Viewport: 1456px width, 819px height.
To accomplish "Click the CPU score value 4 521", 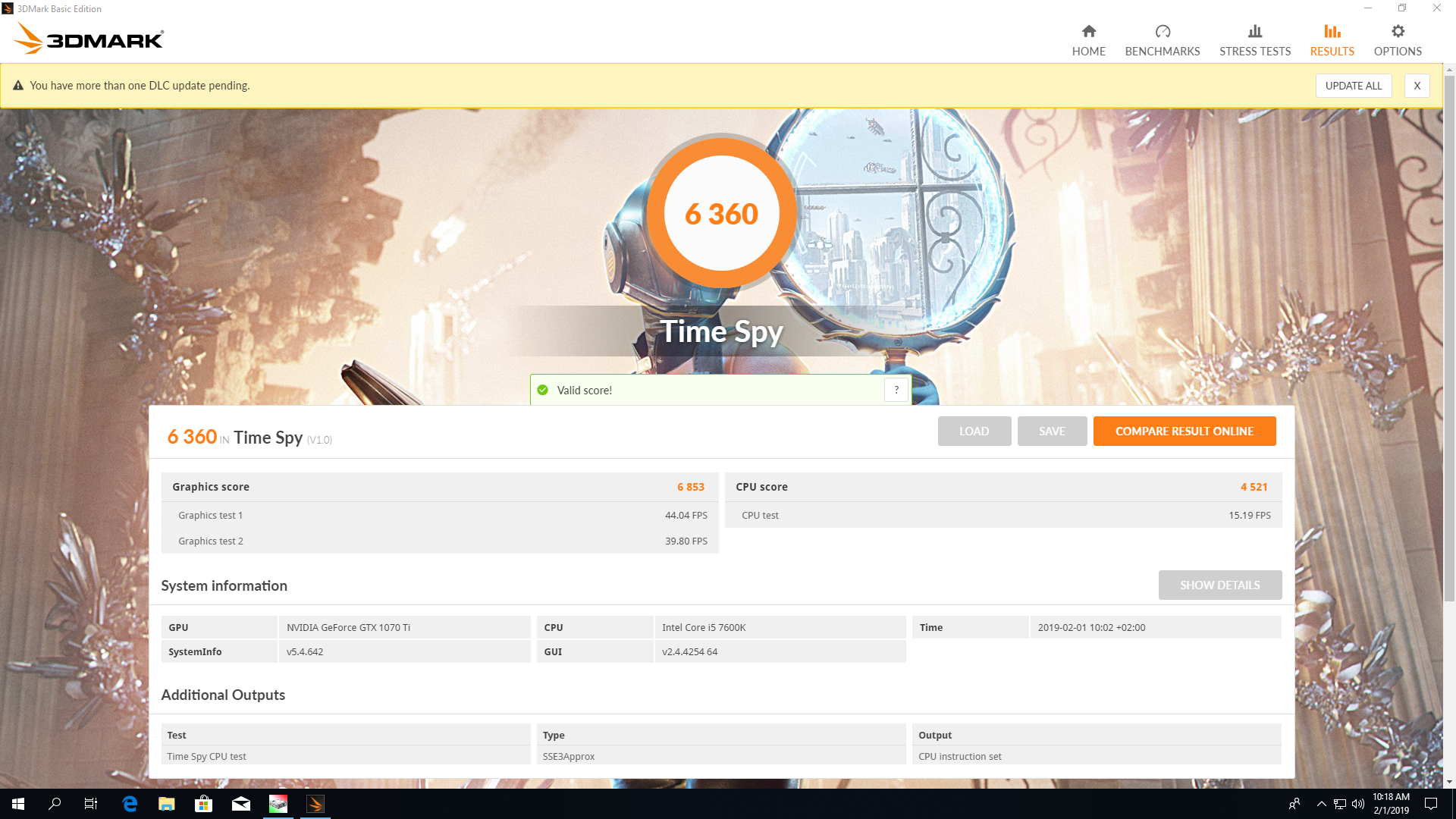I will [x=1254, y=487].
